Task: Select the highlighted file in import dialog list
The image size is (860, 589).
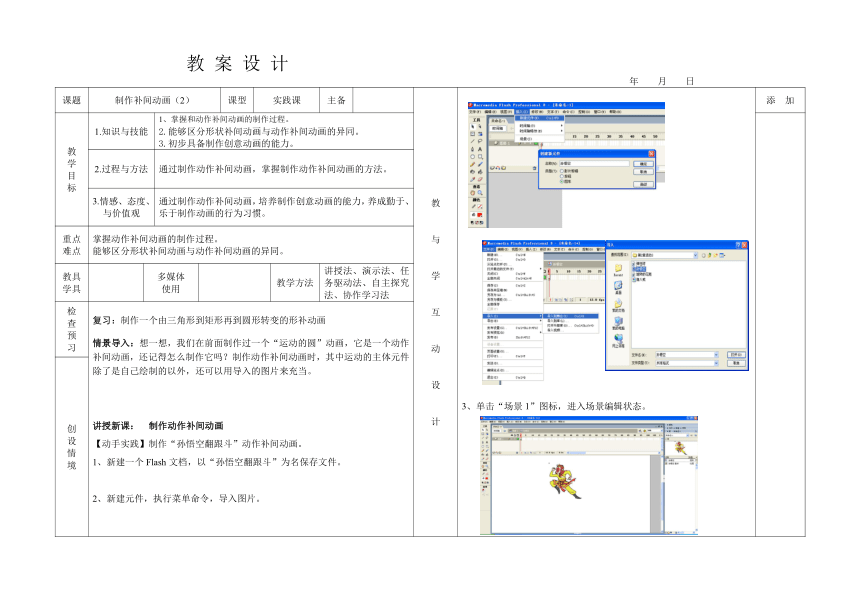Action: pyautogui.click(x=640, y=269)
